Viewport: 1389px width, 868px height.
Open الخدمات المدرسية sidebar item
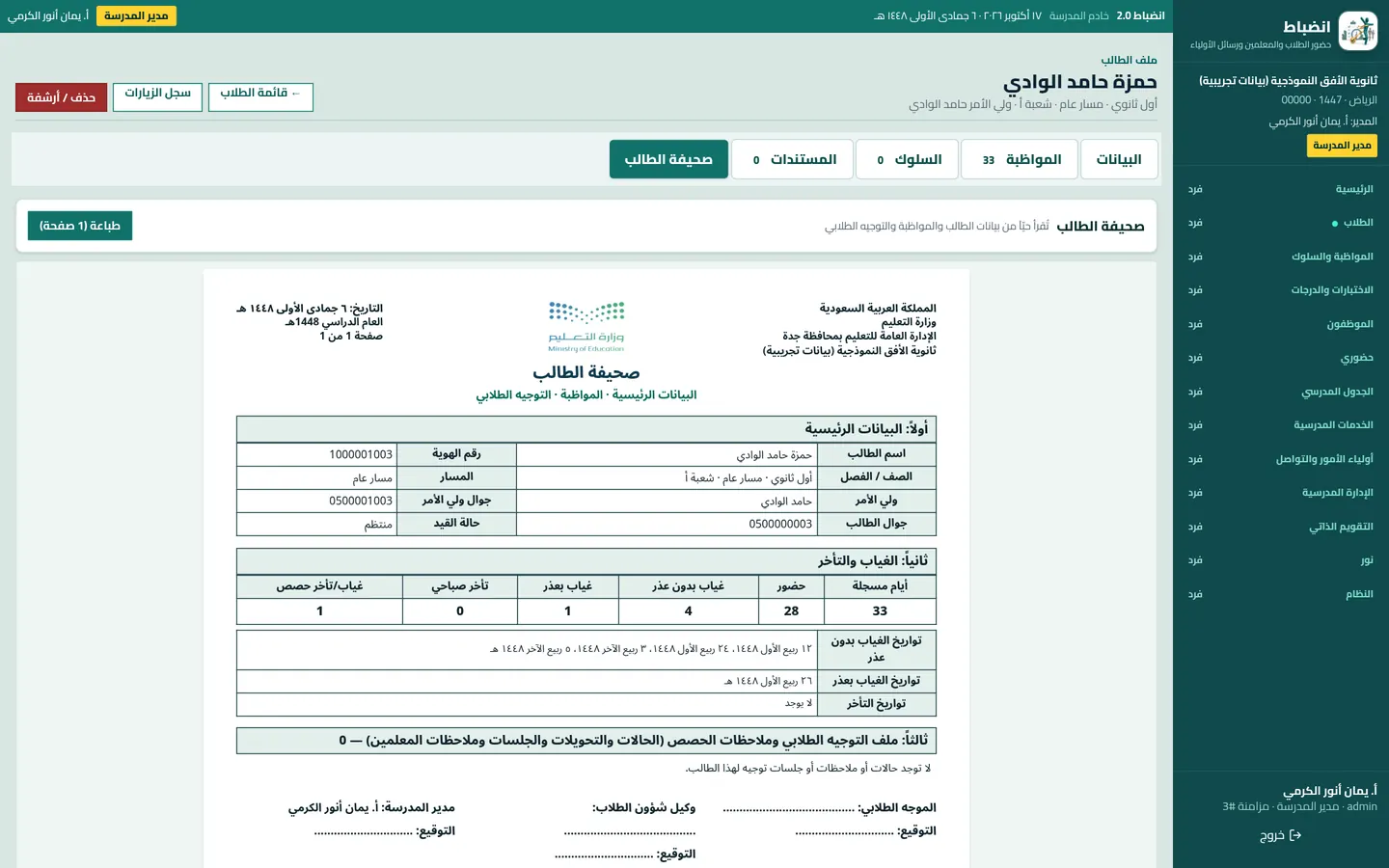click(x=1333, y=425)
